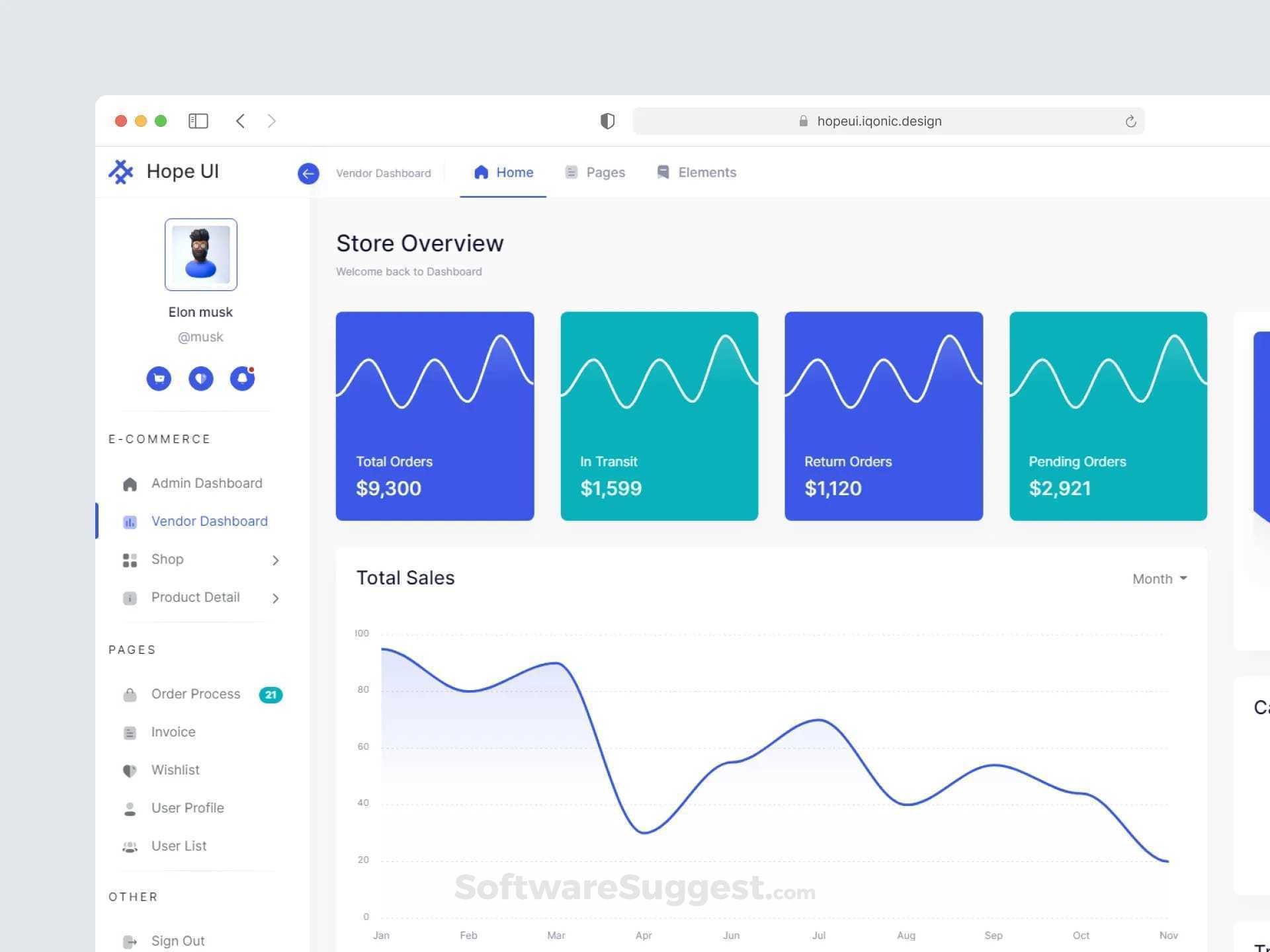Click the Invoice icon in Pages section

pos(130,732)
